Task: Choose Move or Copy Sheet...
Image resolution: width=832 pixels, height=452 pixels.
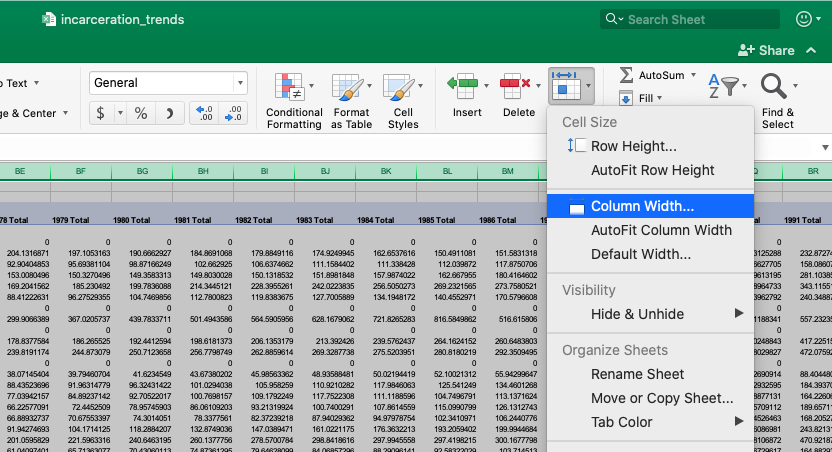Action: [x=650, y=398]
